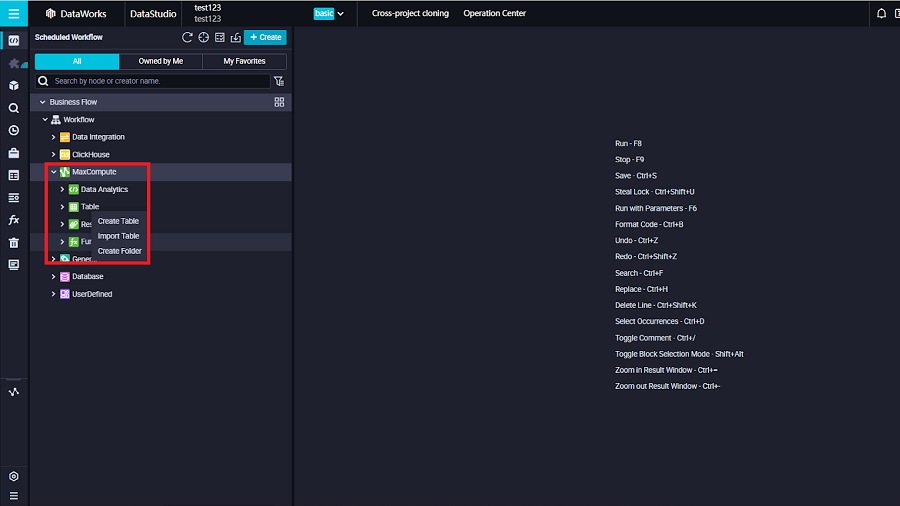Select Import Table in the context menu

tap(118, 236)
